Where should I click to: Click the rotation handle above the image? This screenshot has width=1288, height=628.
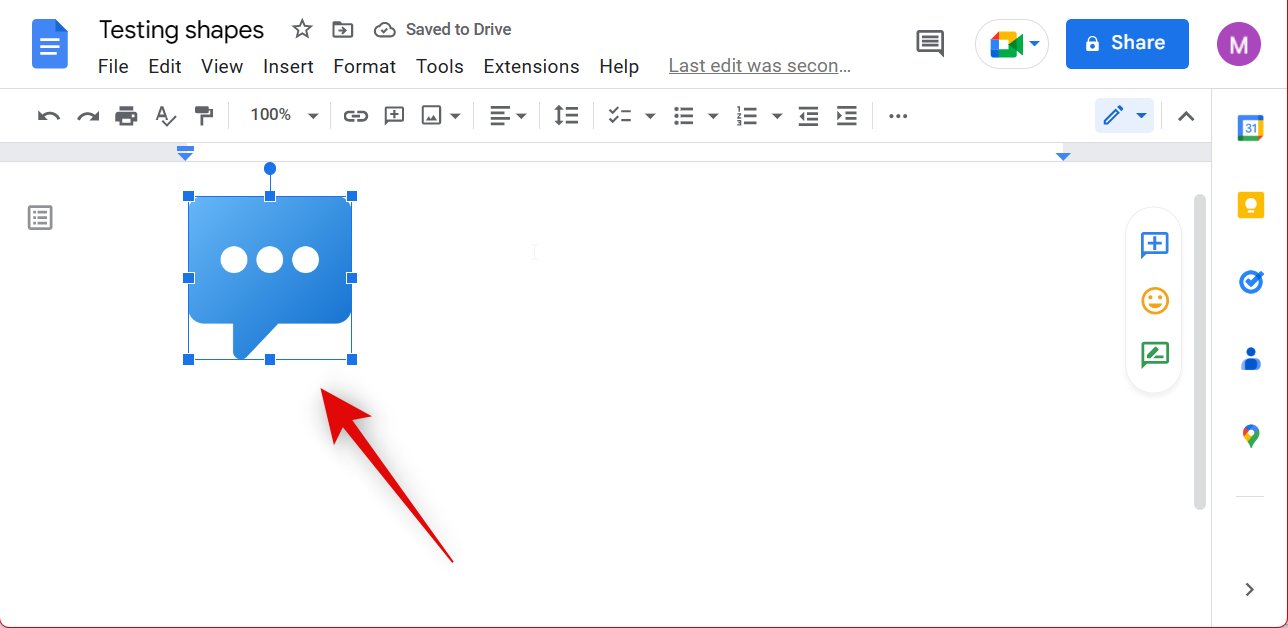pyautogui.click(x=270, y=169)
